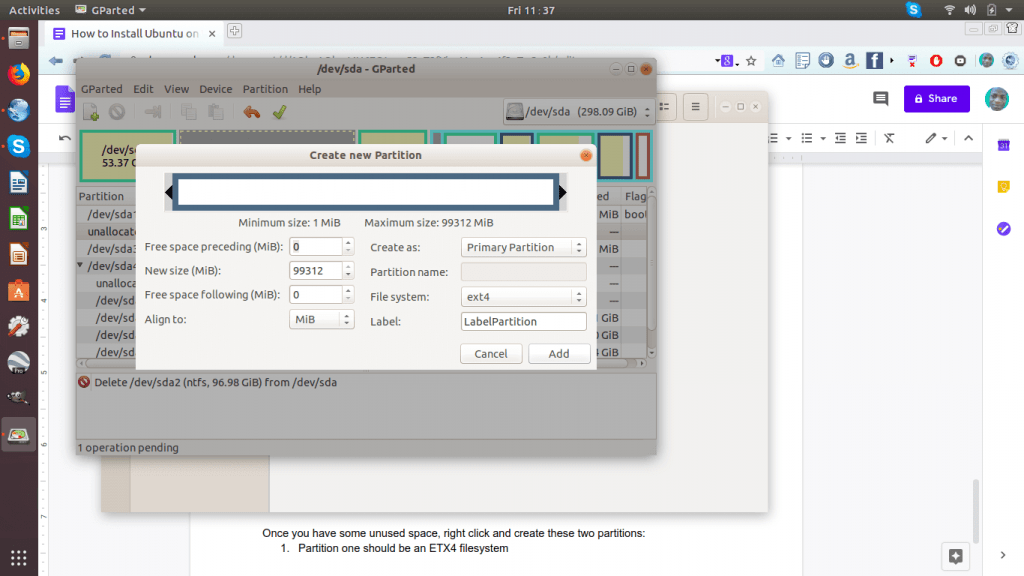Open the Create as Primary Partition dropdown
Screen dimensions: 1024x576
(523, 247)
